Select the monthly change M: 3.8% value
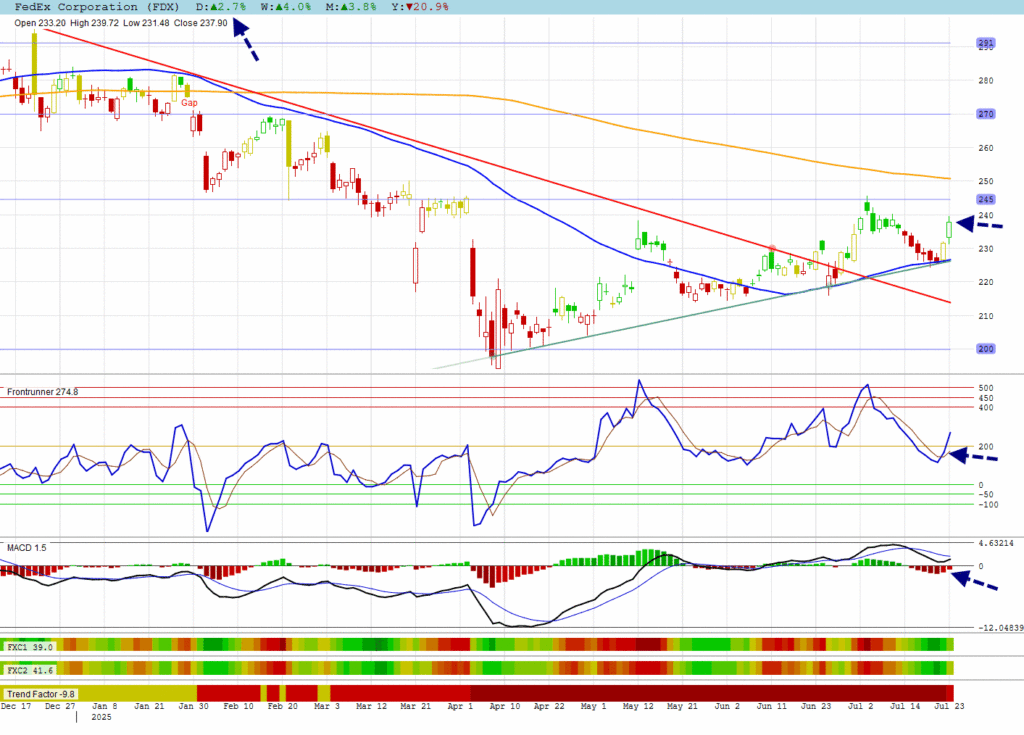 tap(351, 7)
